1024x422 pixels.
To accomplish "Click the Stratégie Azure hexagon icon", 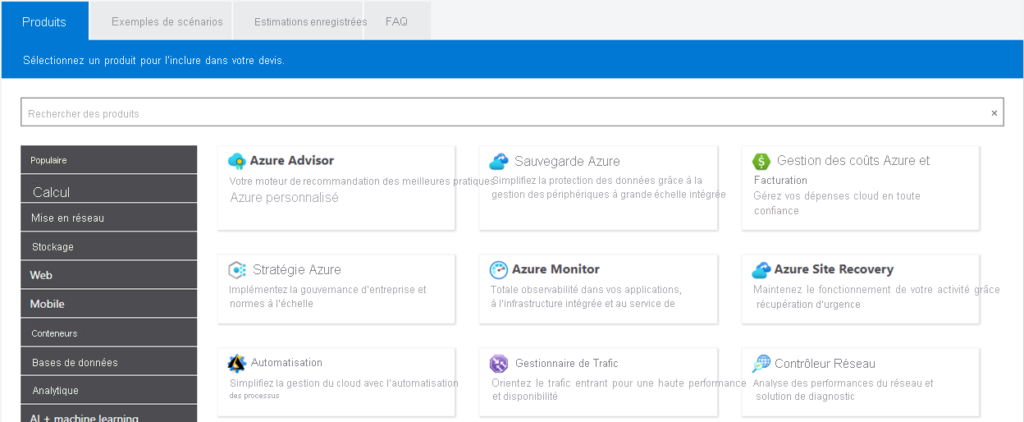I will click(x=237, y=269).
